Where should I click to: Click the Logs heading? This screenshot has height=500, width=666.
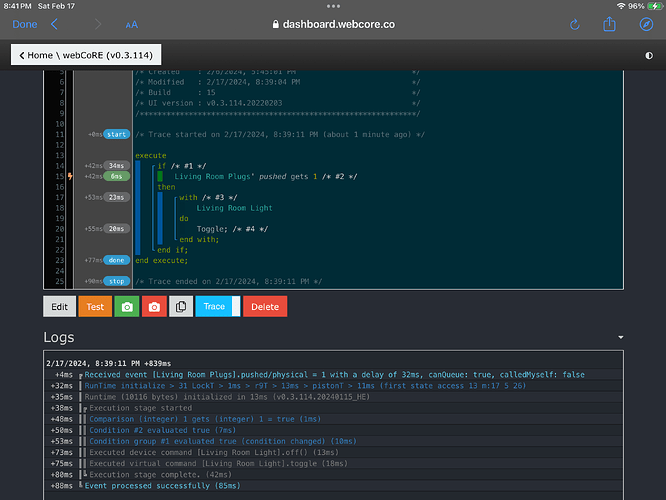59,337
